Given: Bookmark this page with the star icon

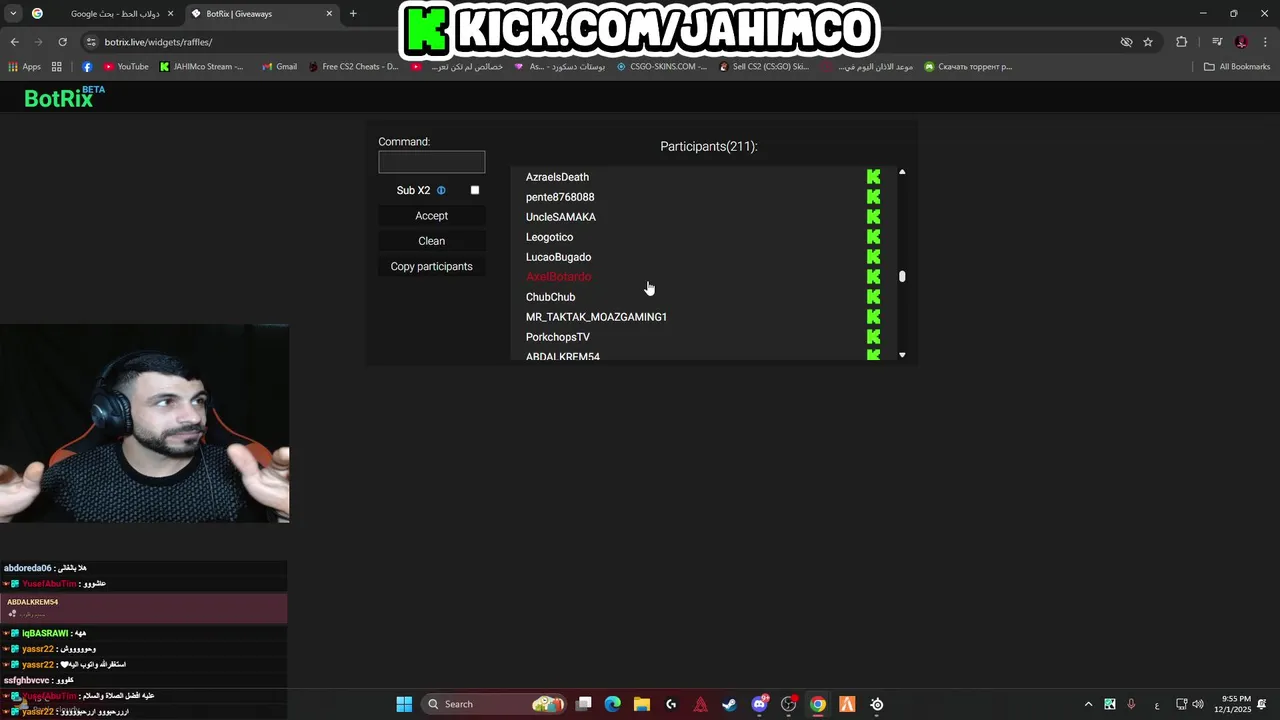Looking at the screenshot, I should point(1148,42).
